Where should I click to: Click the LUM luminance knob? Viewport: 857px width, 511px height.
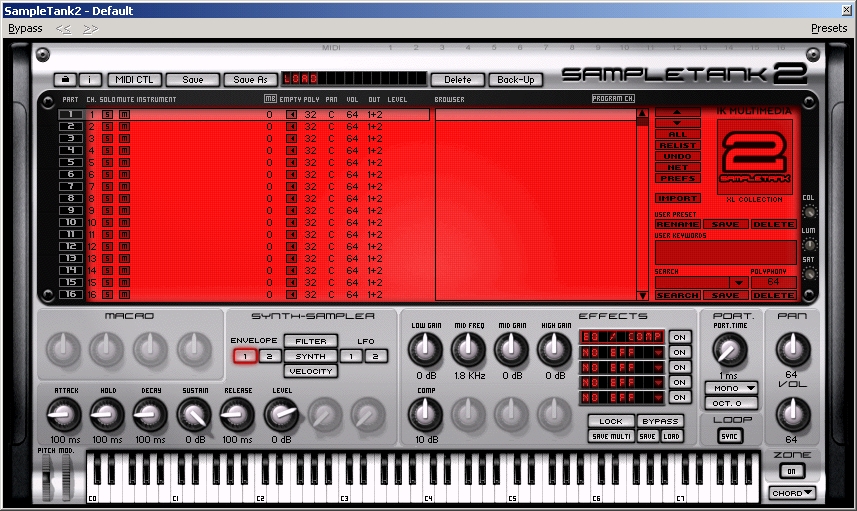click(809, 244)
